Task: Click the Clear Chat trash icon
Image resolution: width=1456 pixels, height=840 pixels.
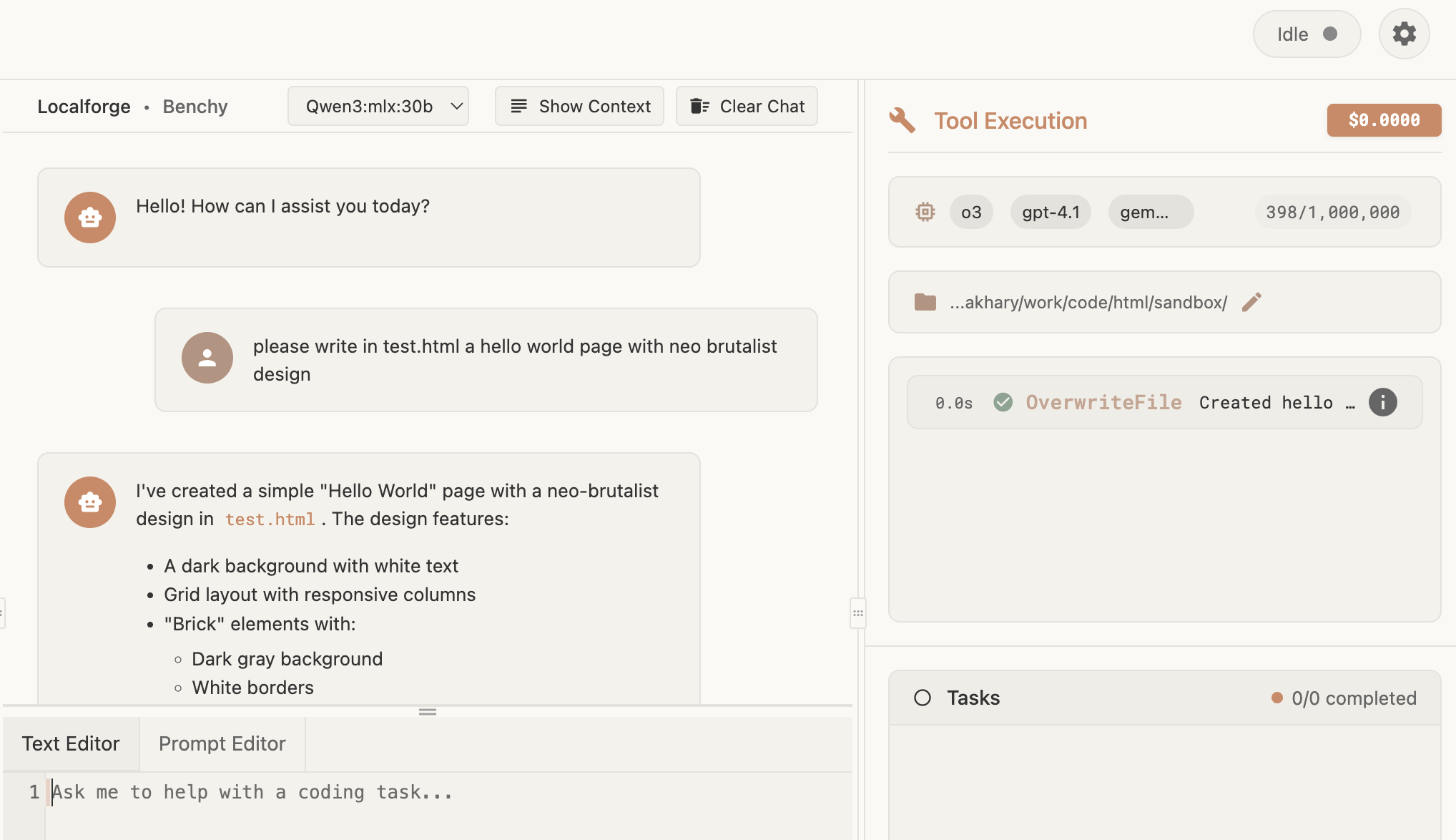Action: pos(699,106)
